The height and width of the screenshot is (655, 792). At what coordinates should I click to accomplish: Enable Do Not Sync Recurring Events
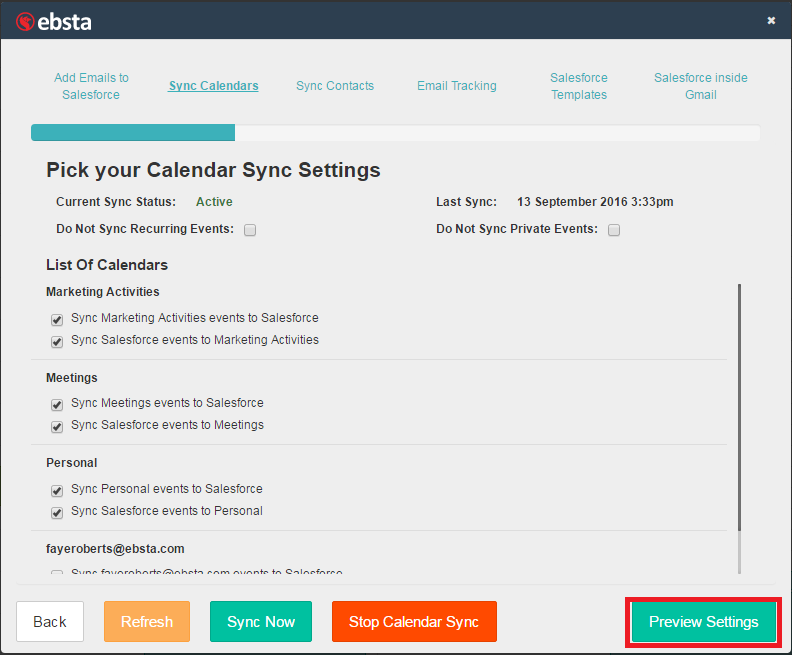click(250, 230)
